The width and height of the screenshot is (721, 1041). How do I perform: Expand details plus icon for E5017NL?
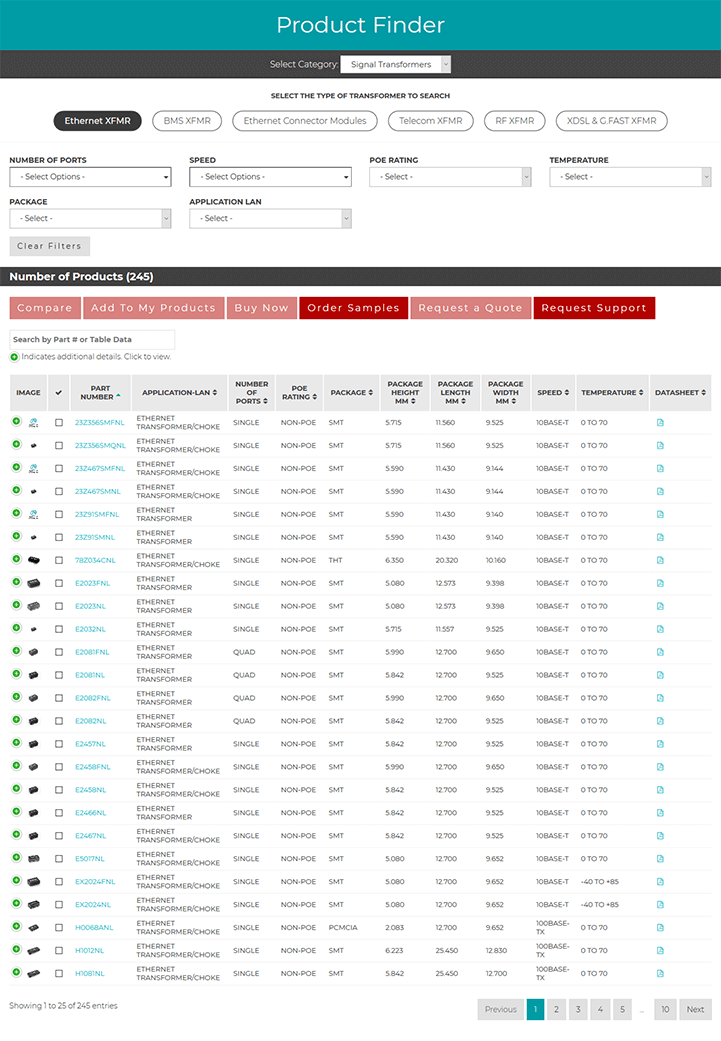point(17,858)
